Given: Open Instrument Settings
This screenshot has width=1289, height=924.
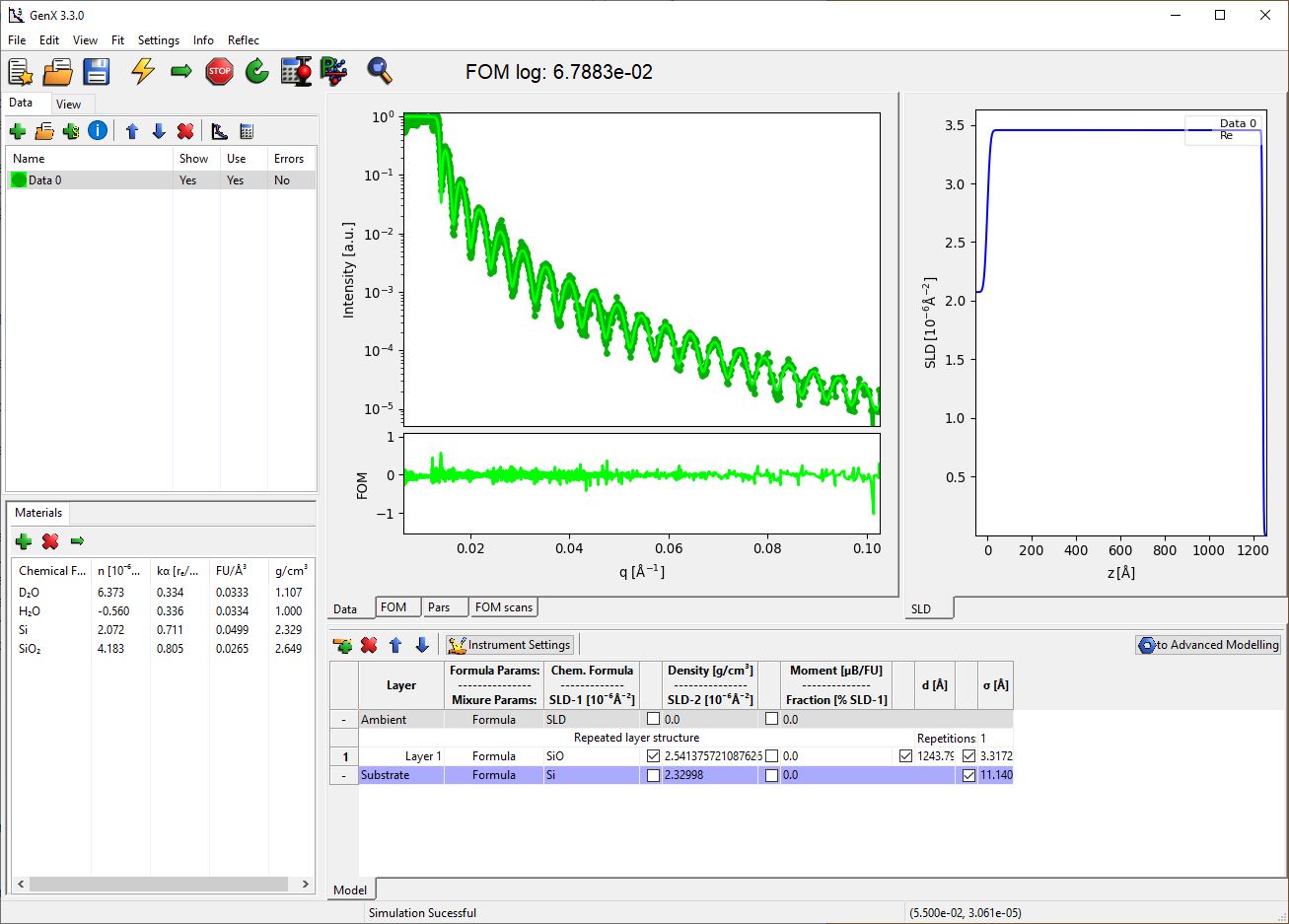Looking at the screenshot, I should click(x=510, y=645).
